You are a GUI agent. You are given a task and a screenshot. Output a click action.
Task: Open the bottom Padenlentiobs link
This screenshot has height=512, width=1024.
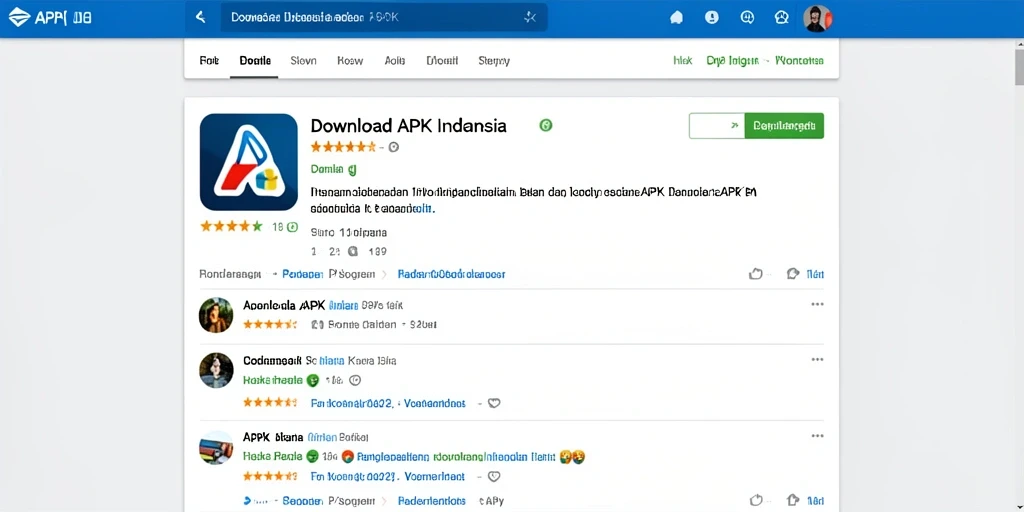432,501
